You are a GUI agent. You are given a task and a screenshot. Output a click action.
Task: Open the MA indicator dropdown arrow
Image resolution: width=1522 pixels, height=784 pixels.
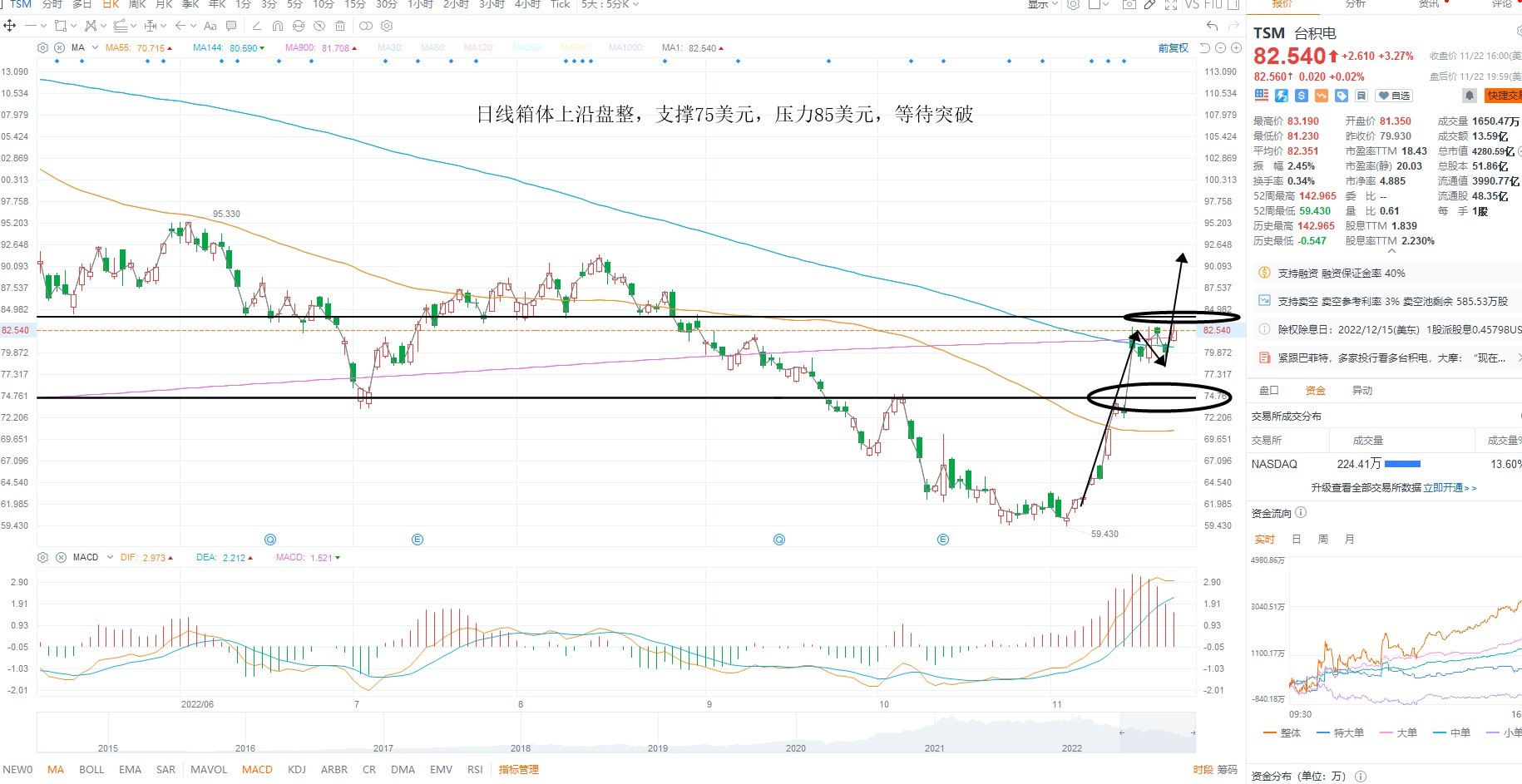coord(95,47)
